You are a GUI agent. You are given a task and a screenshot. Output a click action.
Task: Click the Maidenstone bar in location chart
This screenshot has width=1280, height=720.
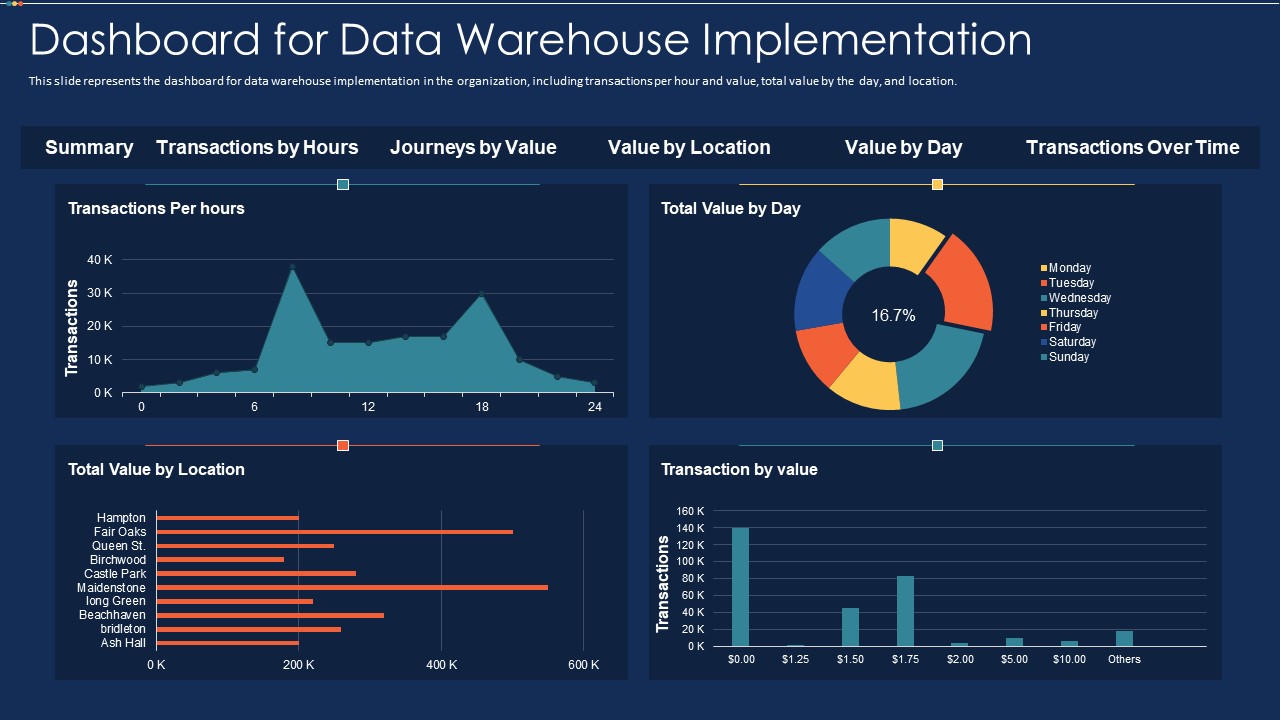[352, 587]
